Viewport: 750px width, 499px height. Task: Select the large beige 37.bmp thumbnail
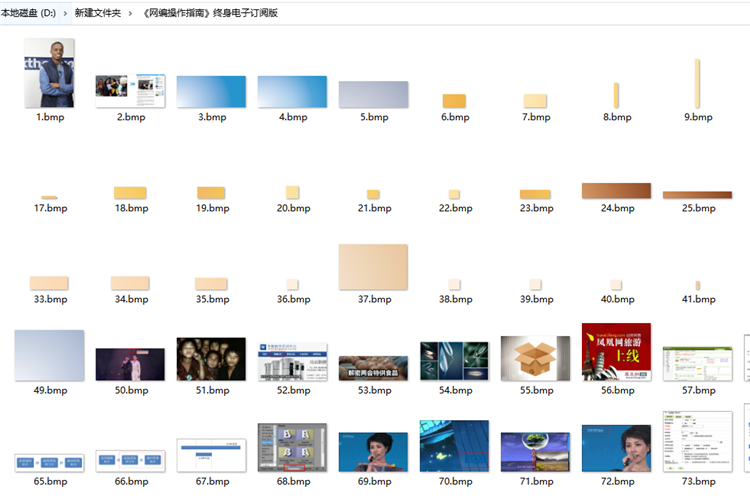coord(373,267)
